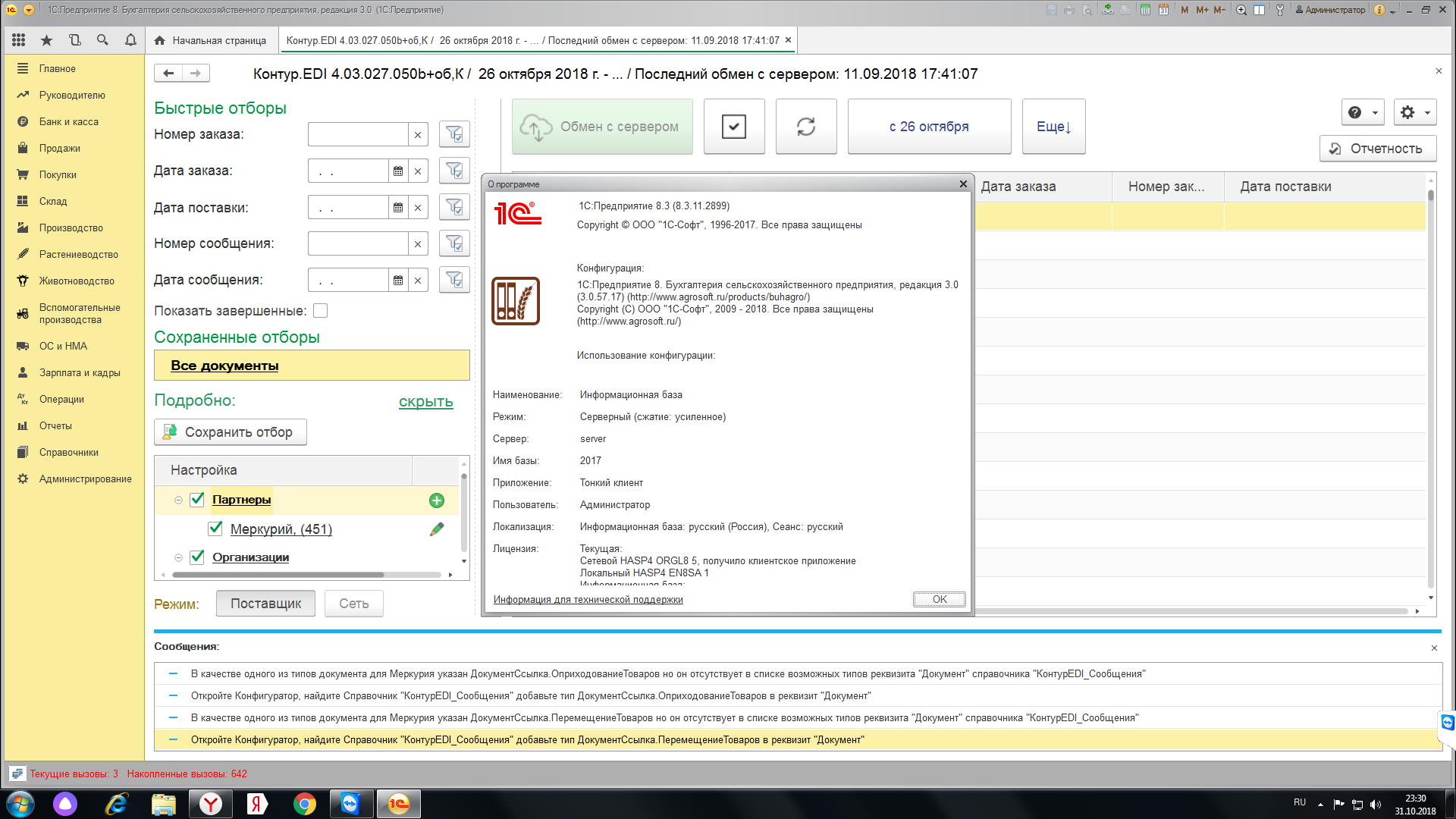Open the Информация для технической поддержки link
The height and width of the screenshot is (819, 1456).
tap(588, 599)
